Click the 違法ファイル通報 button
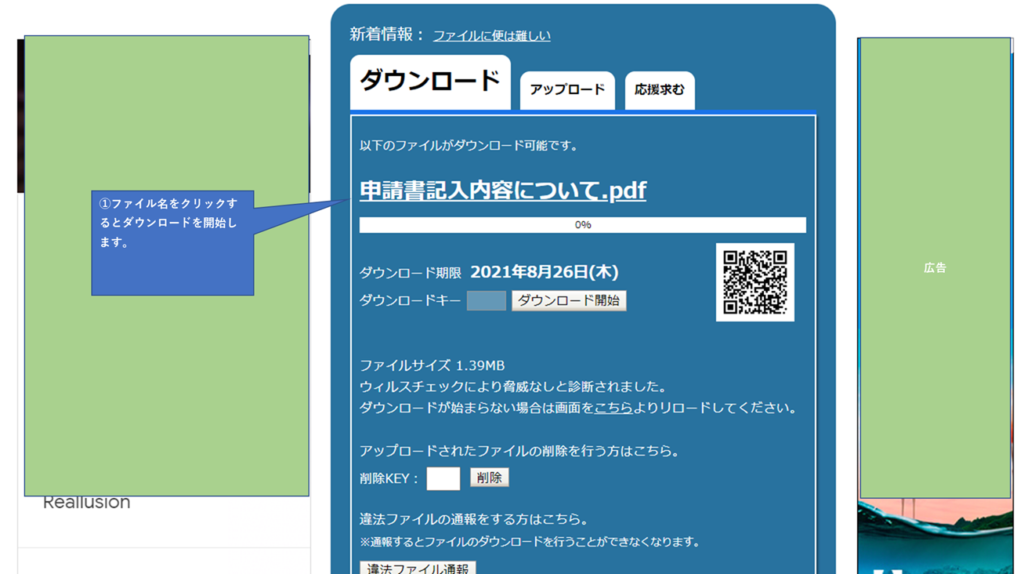This screenshot has width=1024, height=574. coord(418,568)
